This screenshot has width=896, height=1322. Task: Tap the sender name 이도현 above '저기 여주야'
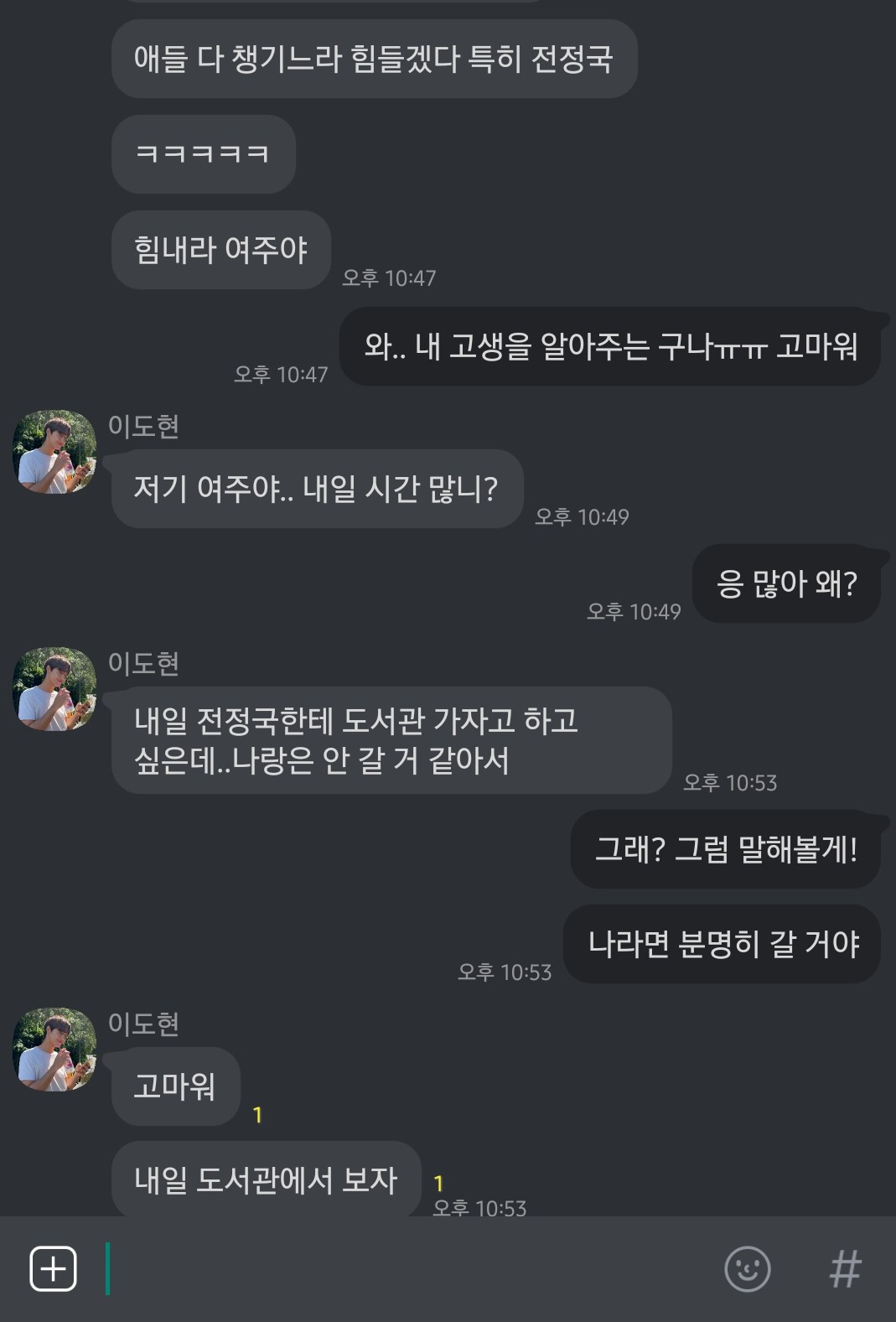[x=143, y=426]
